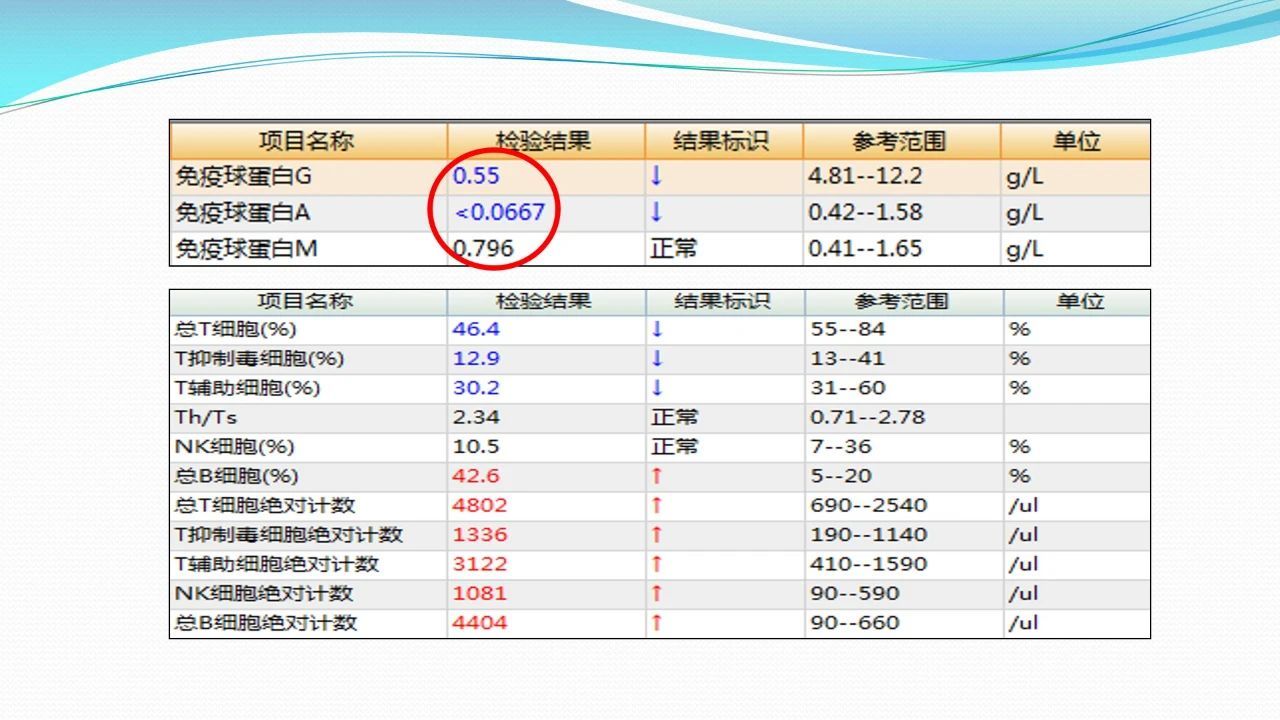This screenshot has height=720, width=1280.
Task: Click the 12.9 result value
Action: [x=476, y=358]
